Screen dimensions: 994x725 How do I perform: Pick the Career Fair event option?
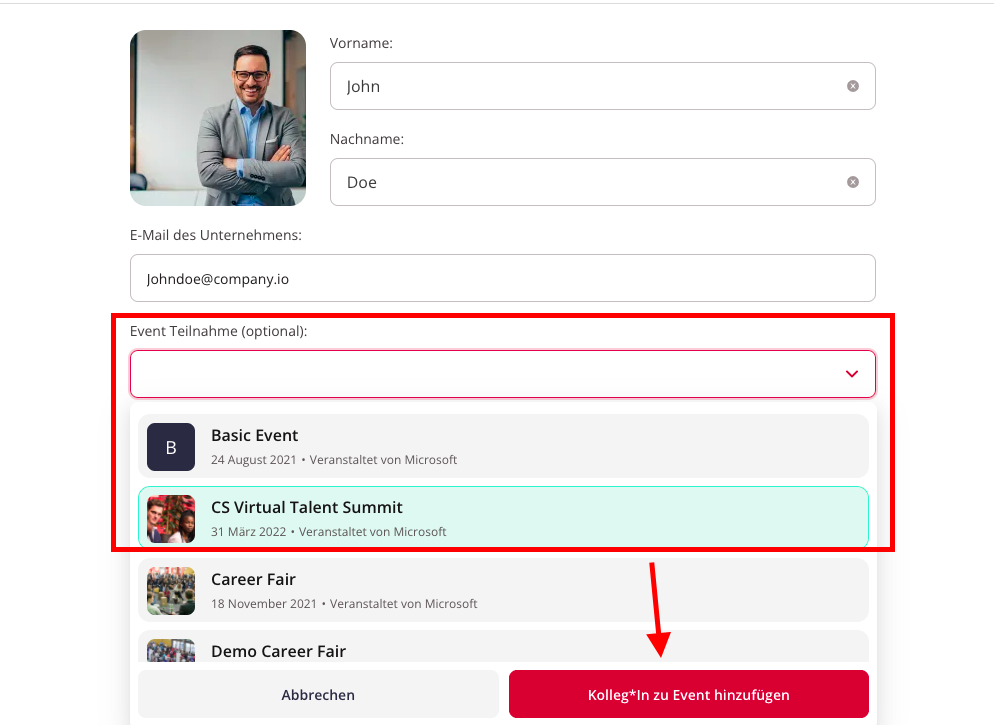tap(503, 590)
